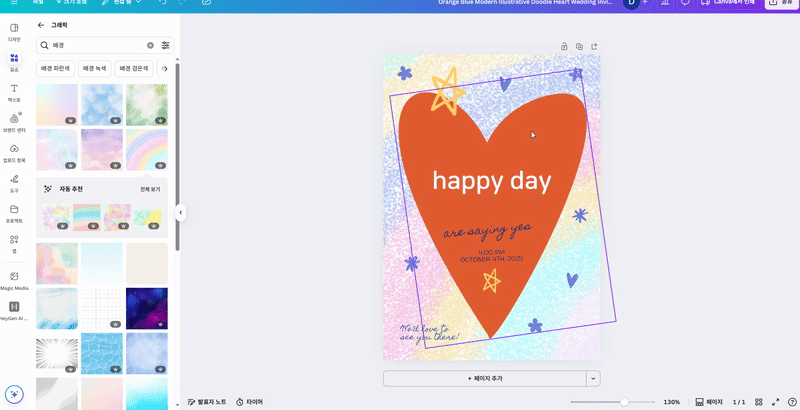Open the 앱 (Apps) sidebar tab

point(14,243)
